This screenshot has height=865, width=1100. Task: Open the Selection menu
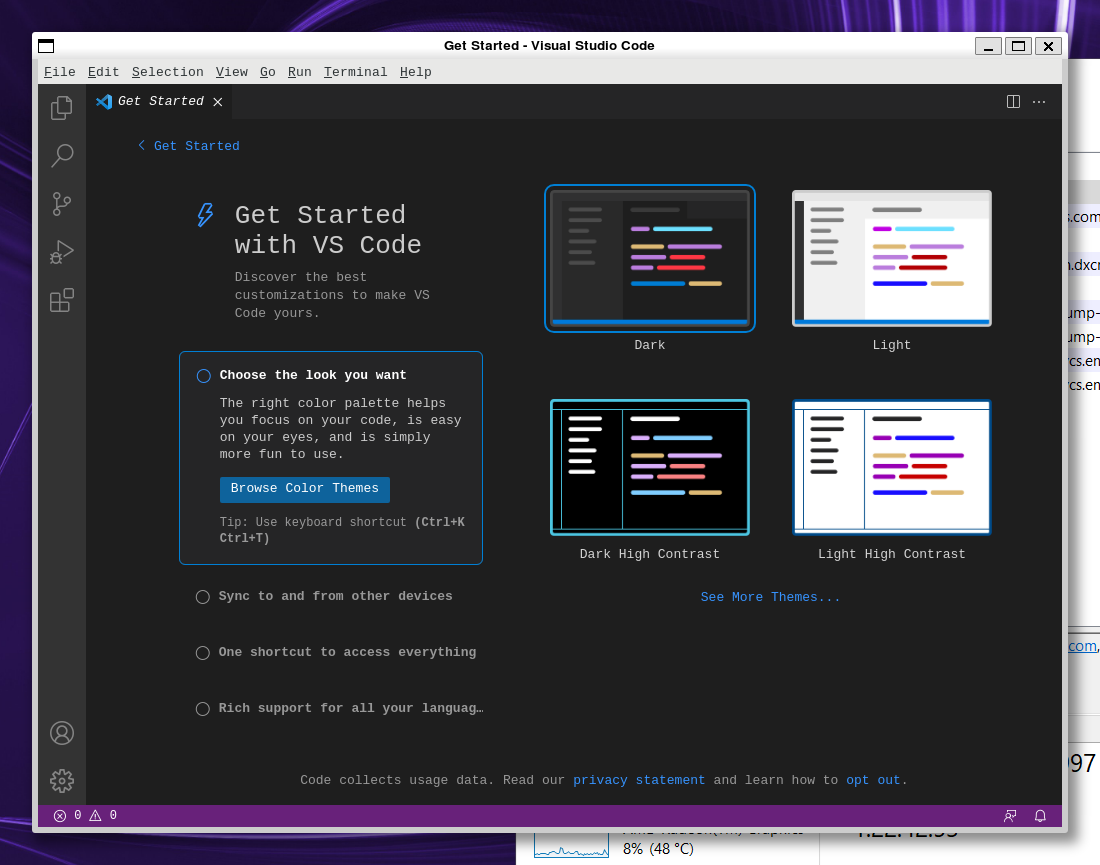[167, 72]
